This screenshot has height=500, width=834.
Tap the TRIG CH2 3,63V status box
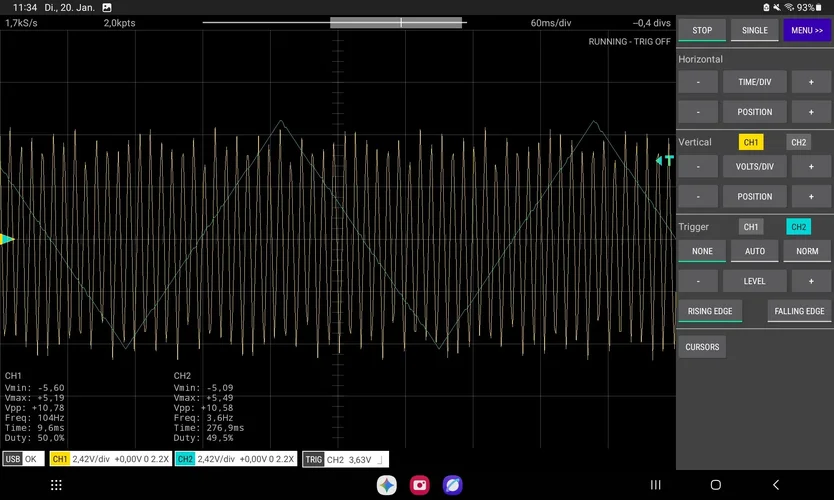point(345,459)
